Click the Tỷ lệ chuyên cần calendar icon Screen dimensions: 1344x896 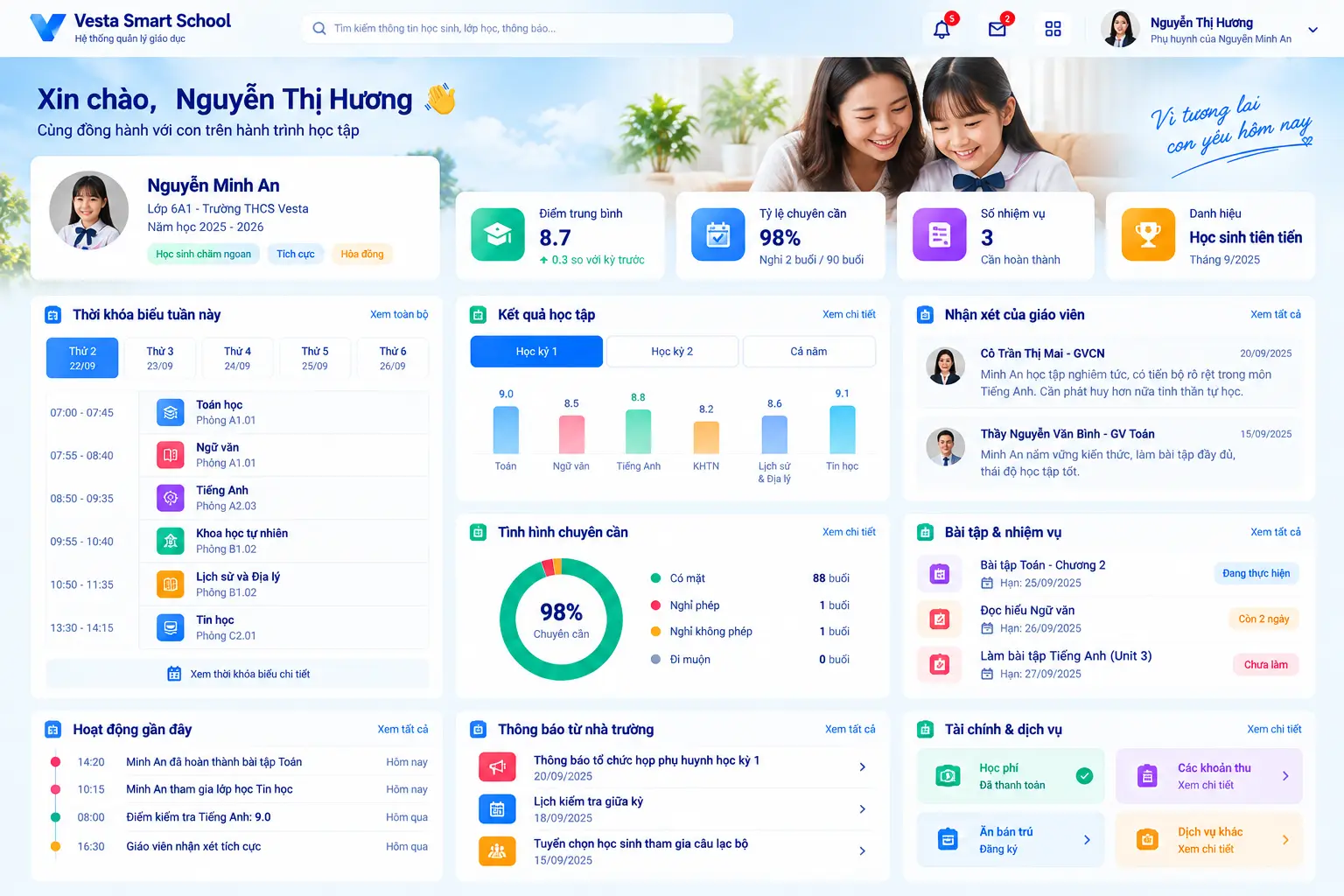[x=718, y=234]
